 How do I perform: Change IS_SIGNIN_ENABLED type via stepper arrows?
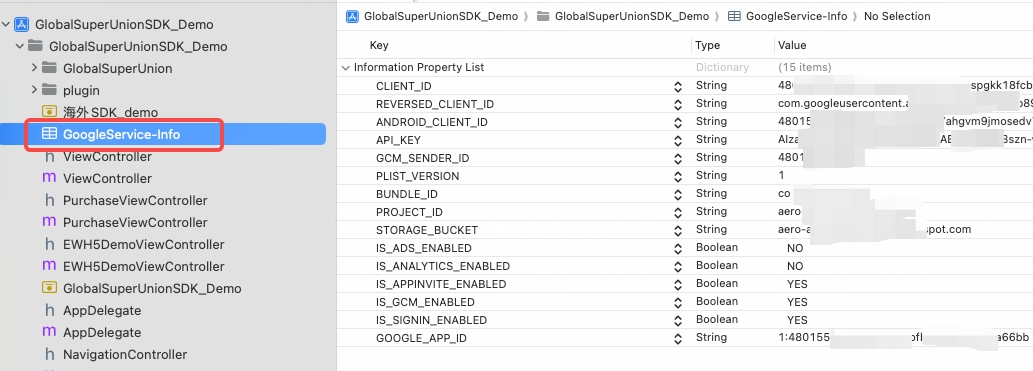[677, 320]
